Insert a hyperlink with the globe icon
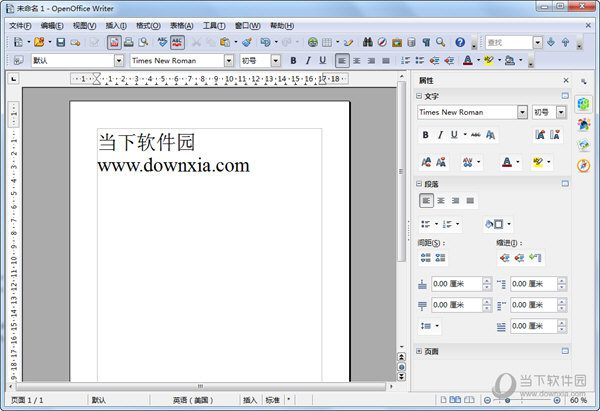600x411 pixels. pos(313,42)
